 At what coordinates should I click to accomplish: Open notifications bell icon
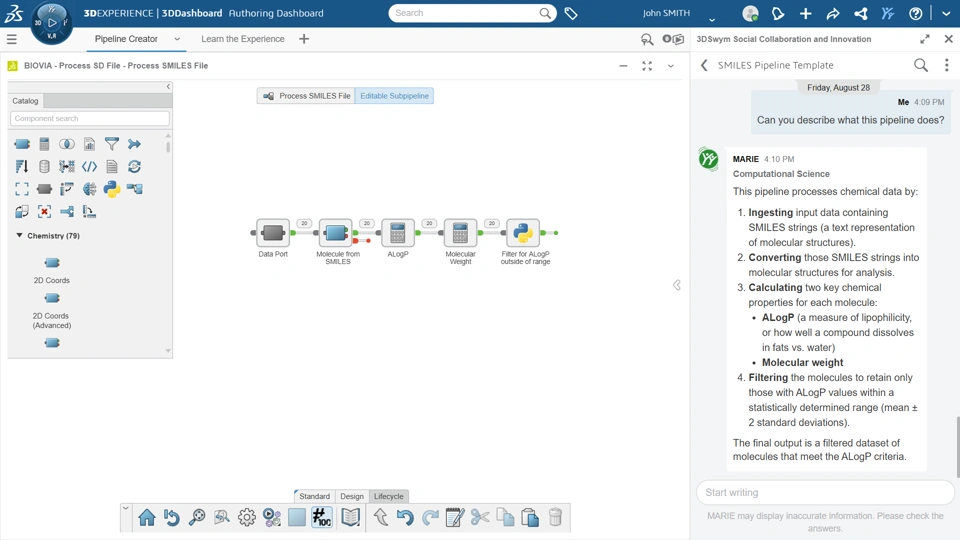[778, 13]
